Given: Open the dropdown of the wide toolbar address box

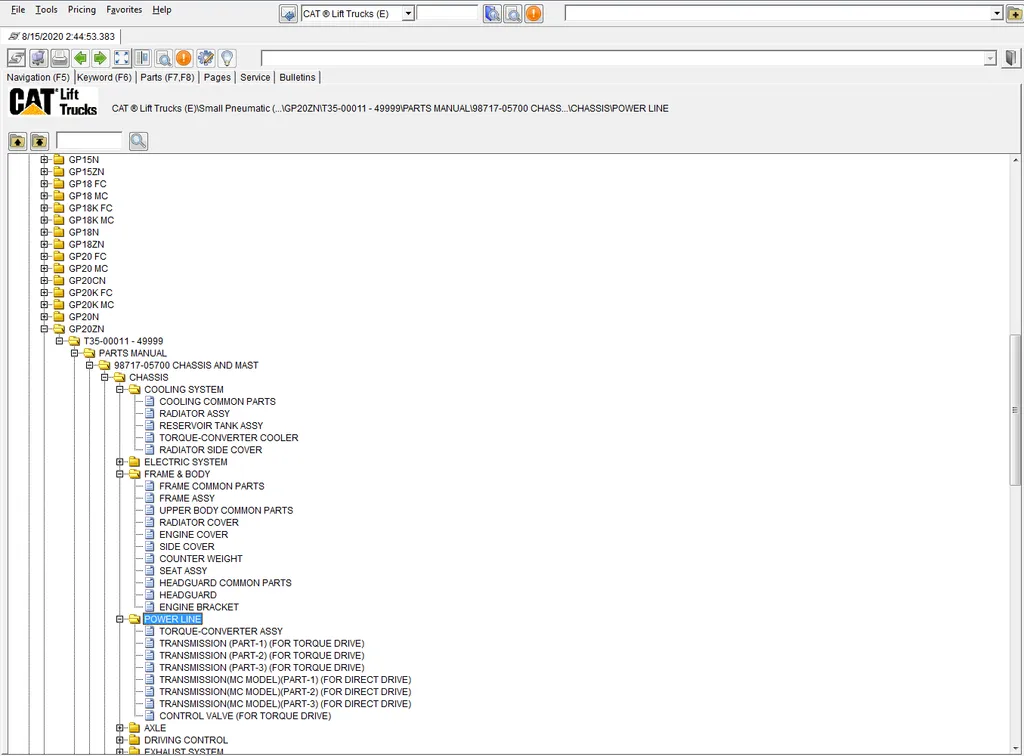Looking at the screenshot, I should 990,59.
